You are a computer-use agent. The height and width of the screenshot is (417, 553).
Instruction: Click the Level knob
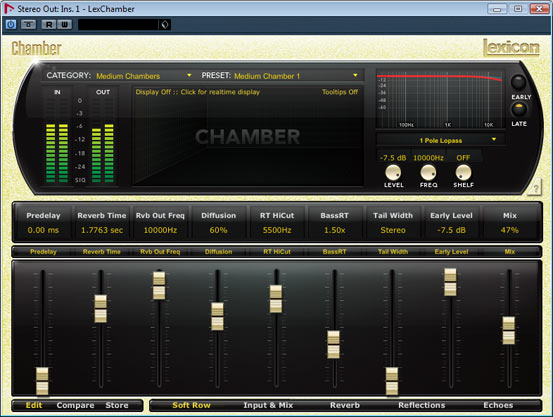click(393, 173)
